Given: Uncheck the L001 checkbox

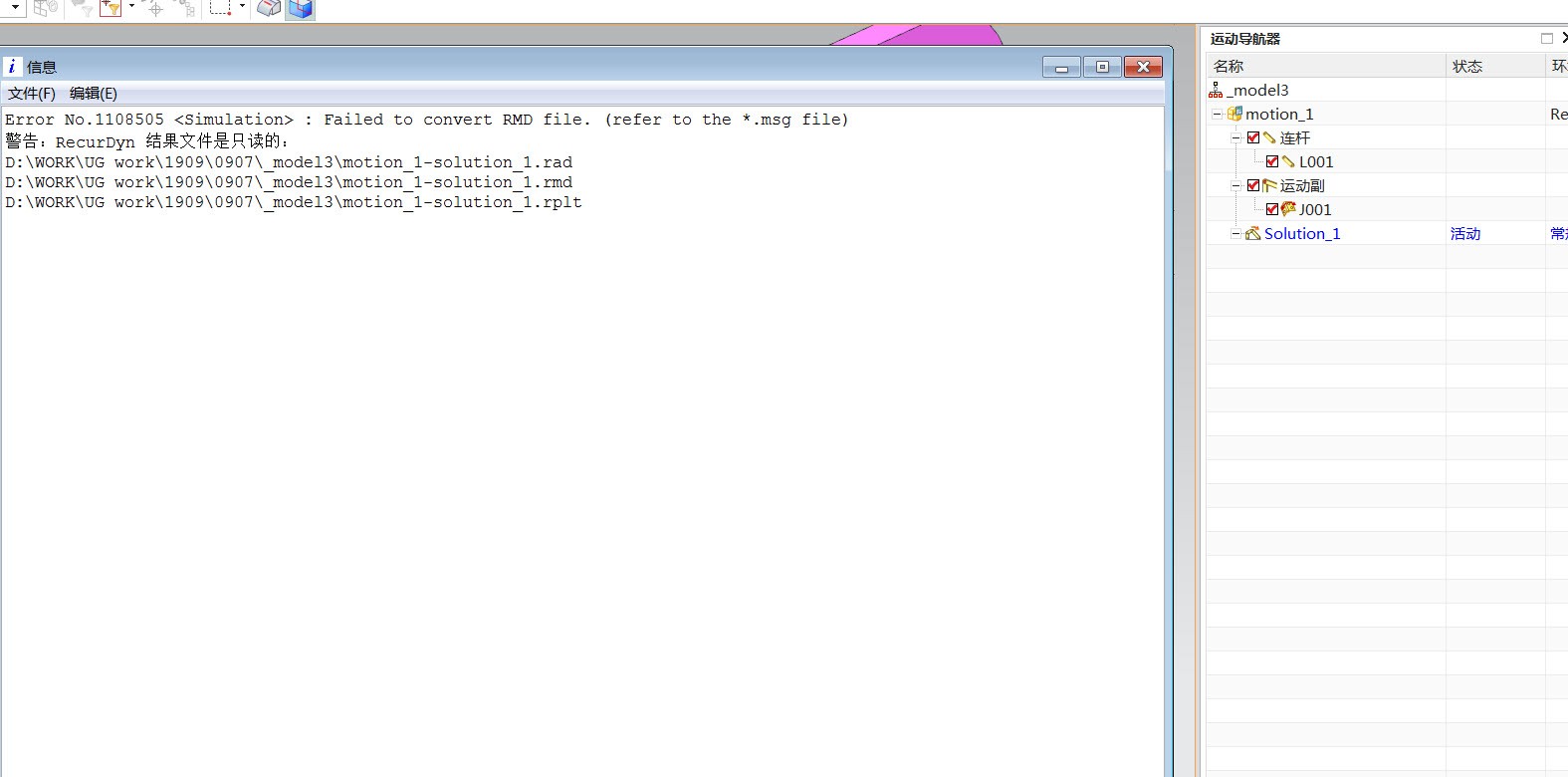Looking at the screenshot, I should pos(1272,162).
